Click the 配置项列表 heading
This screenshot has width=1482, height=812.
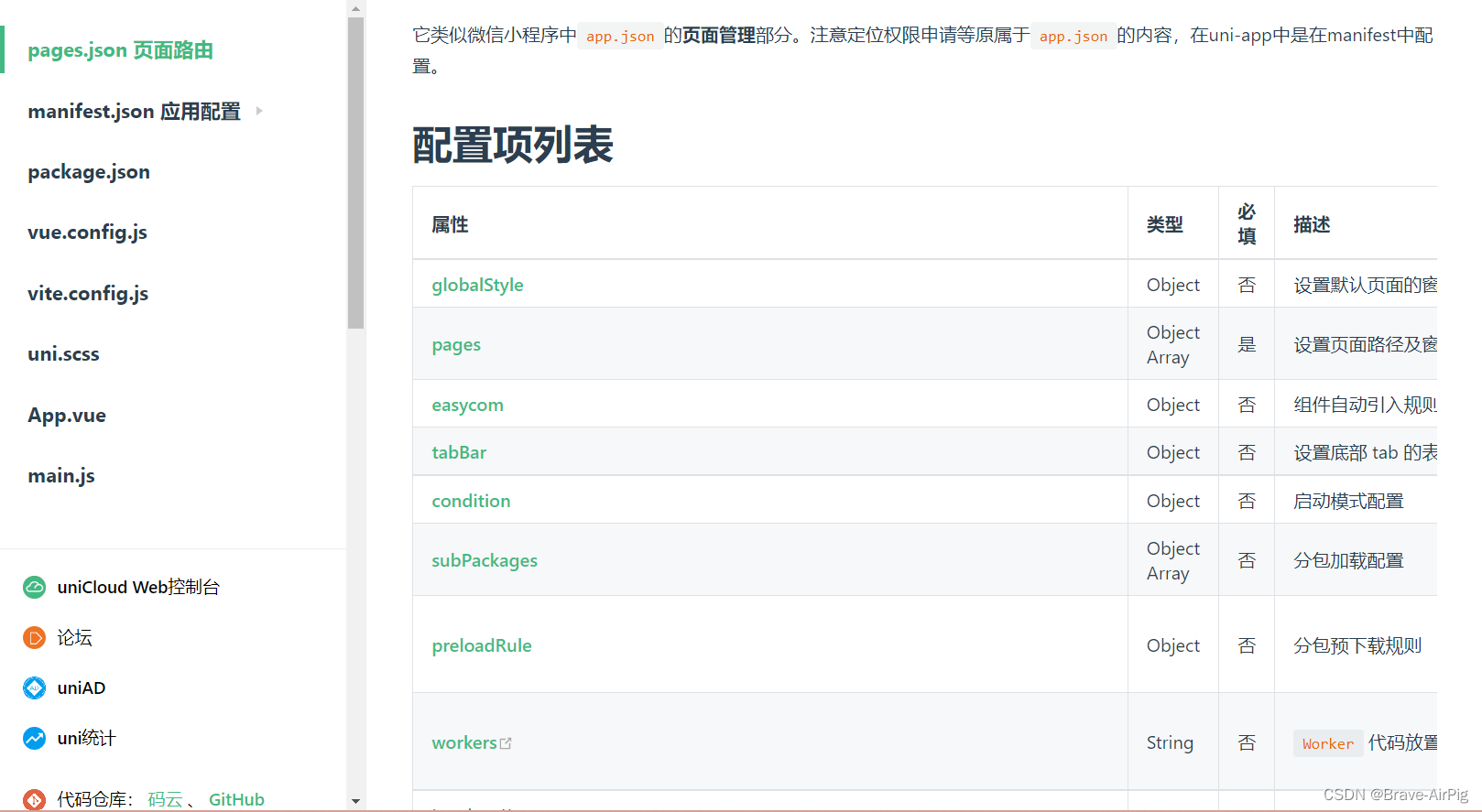tap(513, 145)
